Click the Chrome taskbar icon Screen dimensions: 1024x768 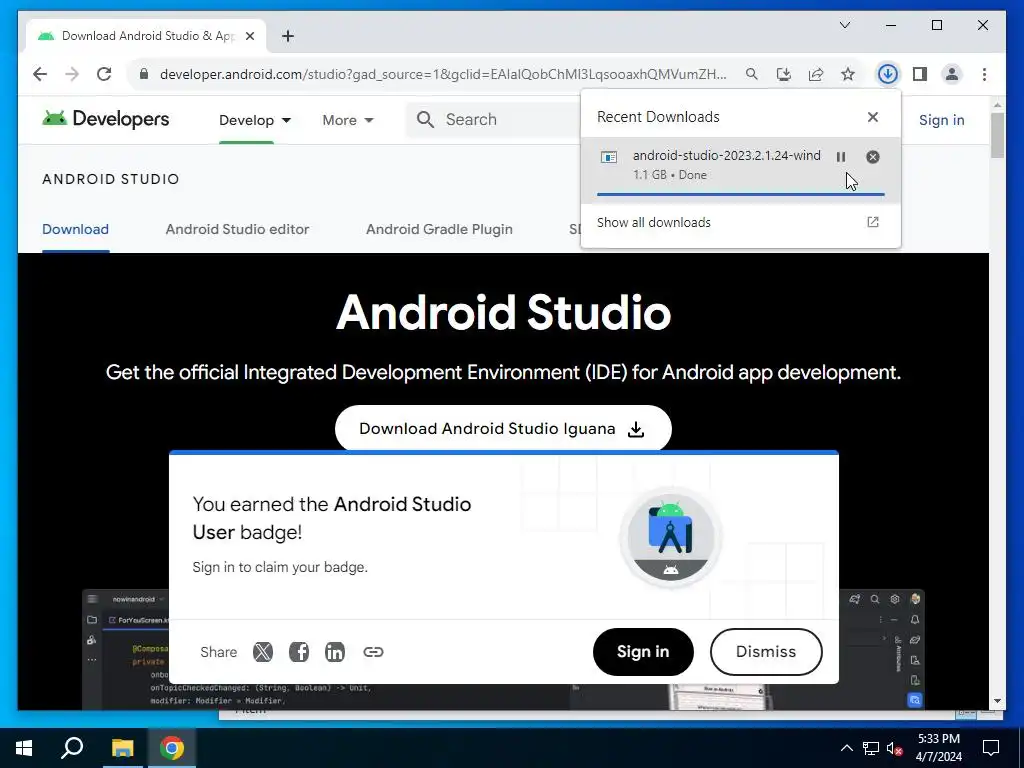tap(172, 748)
